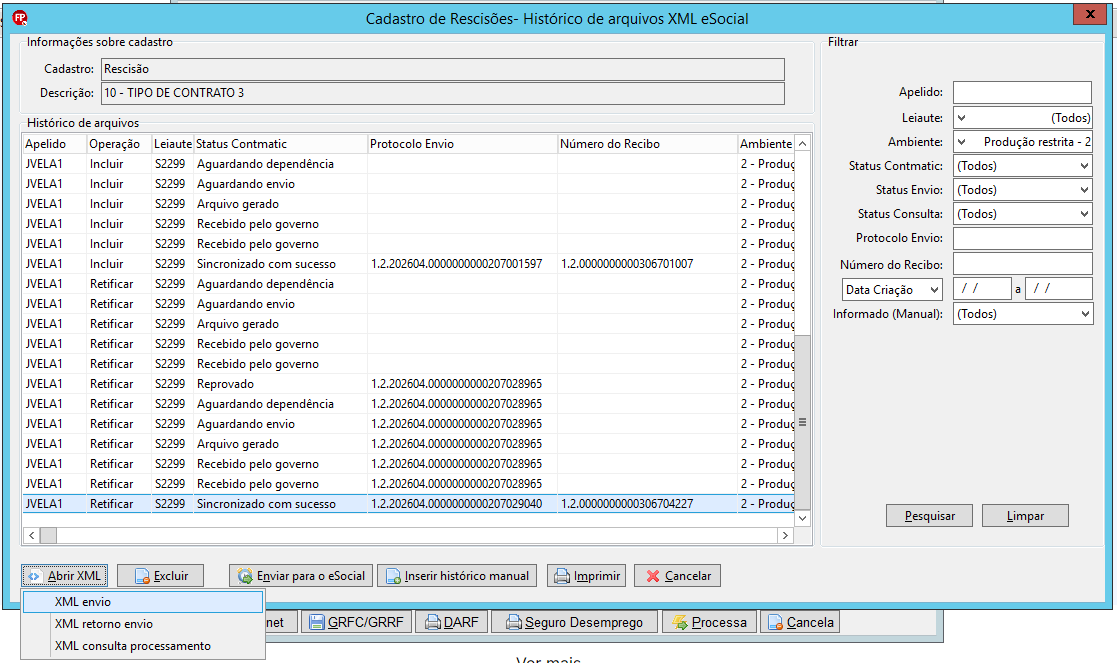This screenshot has width=1117, height=663.
Task: Focus the Protocolo Envio filter field
Action: coord(1022,239)
